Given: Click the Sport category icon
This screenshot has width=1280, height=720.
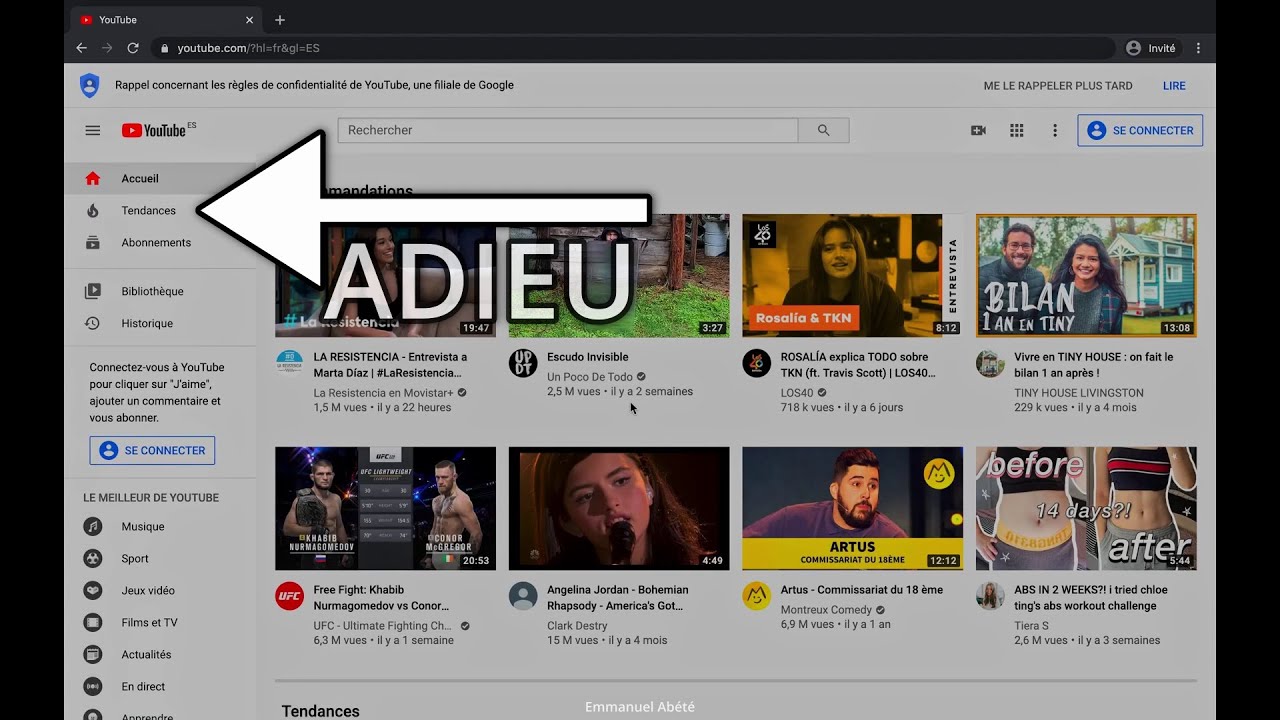Looking at the screenshot, I should pyautogui.click(x=93, y=558).
